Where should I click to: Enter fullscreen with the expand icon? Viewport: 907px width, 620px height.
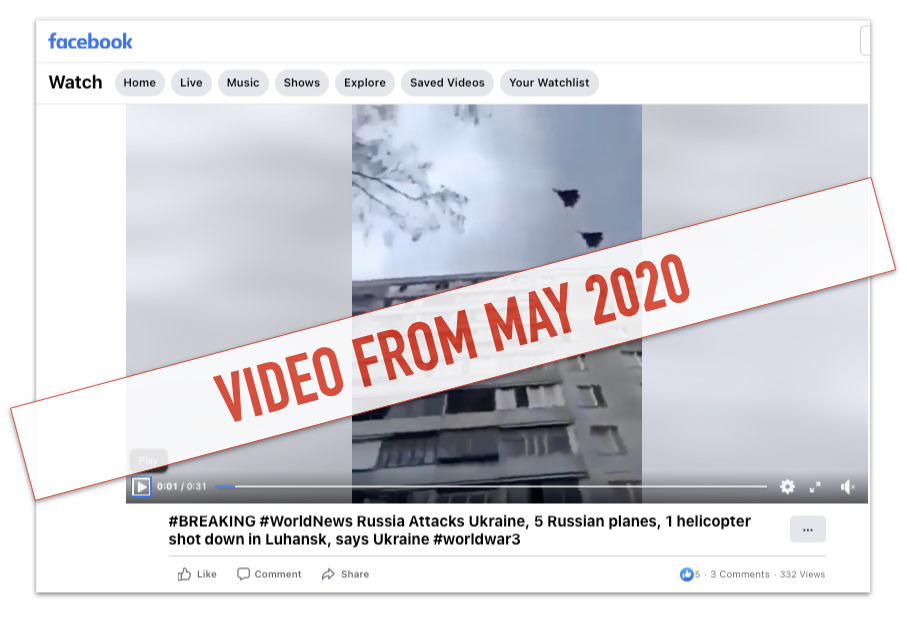817,487
